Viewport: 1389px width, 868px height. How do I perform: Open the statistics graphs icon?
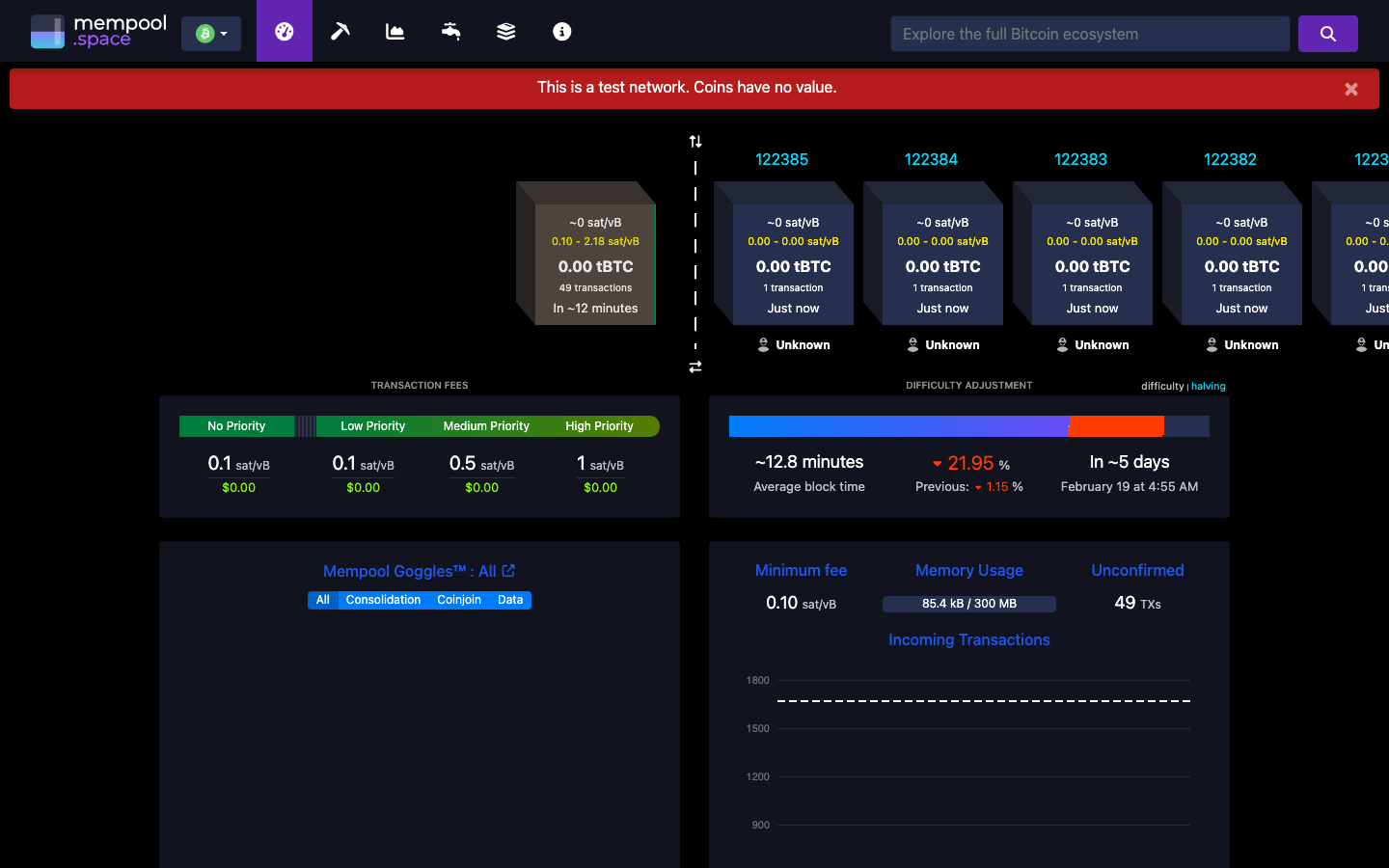pos(395,31)
